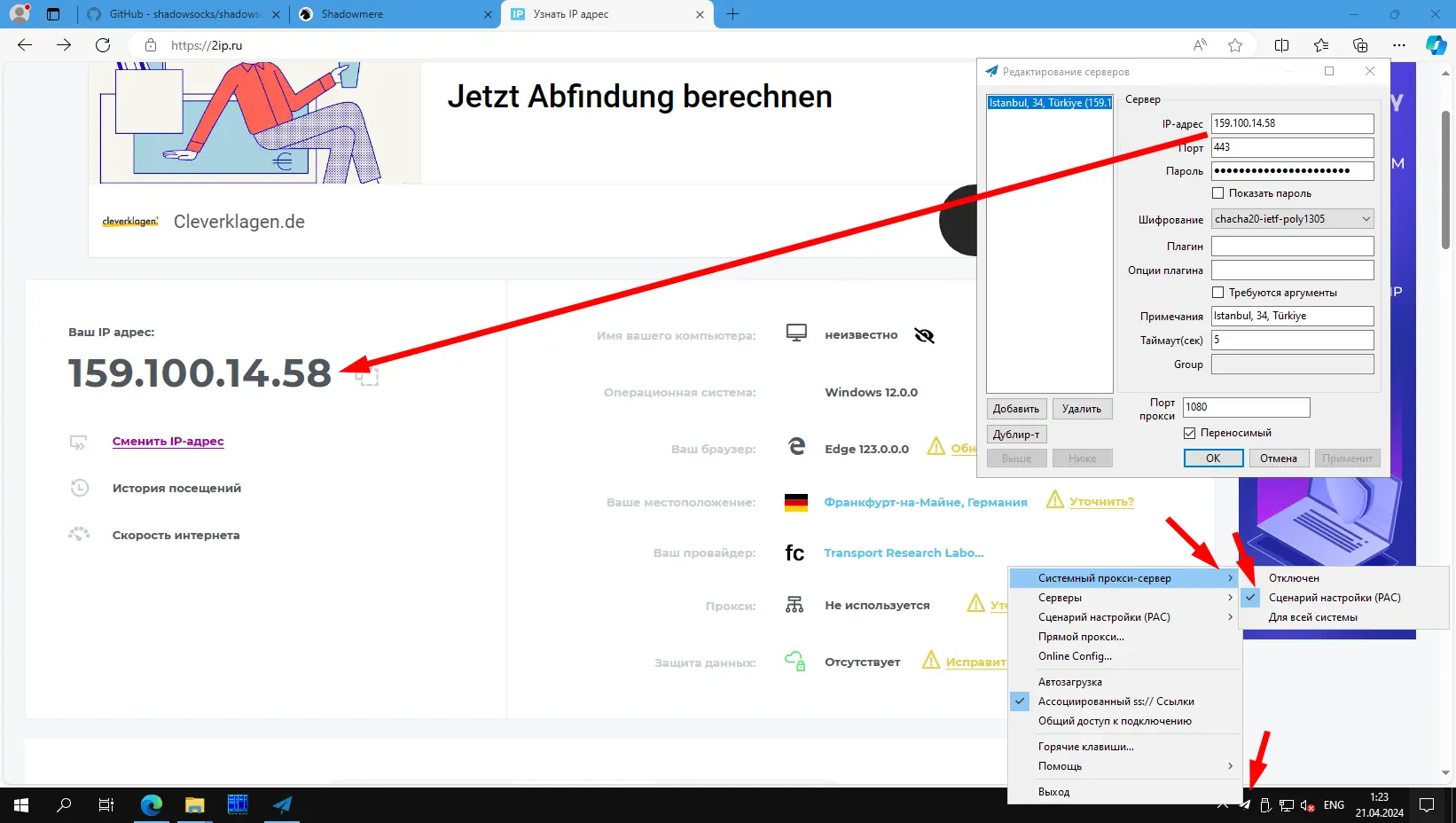Open Edge settings three-dots menu
1456x823 pixels.
(1398, 45)
